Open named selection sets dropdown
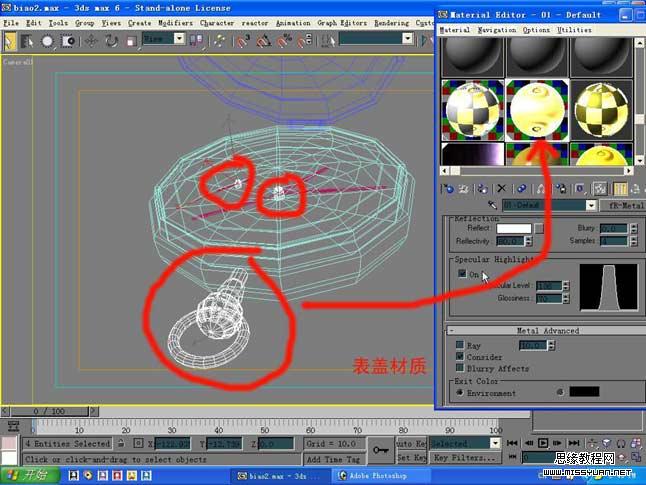This screenshot has height=485, width=646. [x=407, y=39]
